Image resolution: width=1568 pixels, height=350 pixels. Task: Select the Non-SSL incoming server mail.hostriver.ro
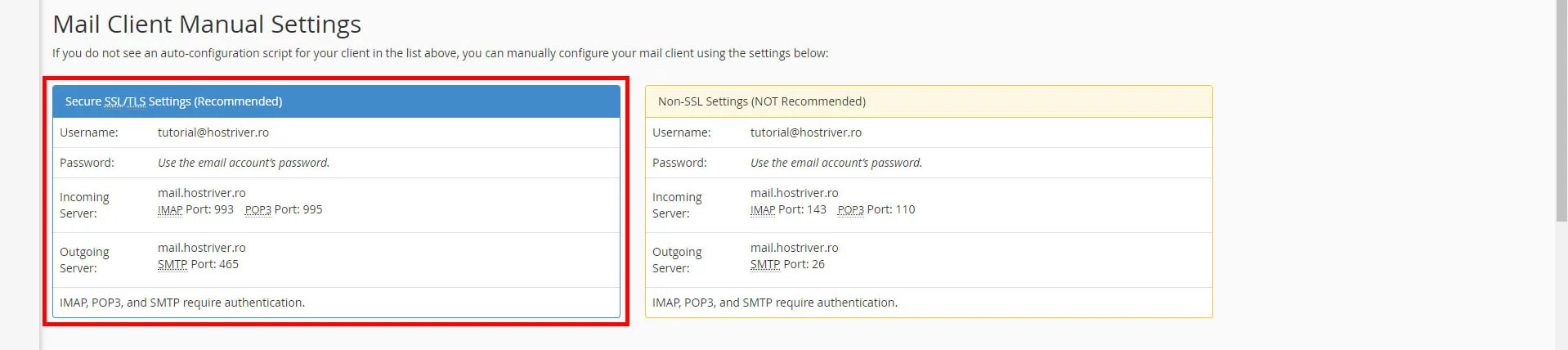pos(795,193)
